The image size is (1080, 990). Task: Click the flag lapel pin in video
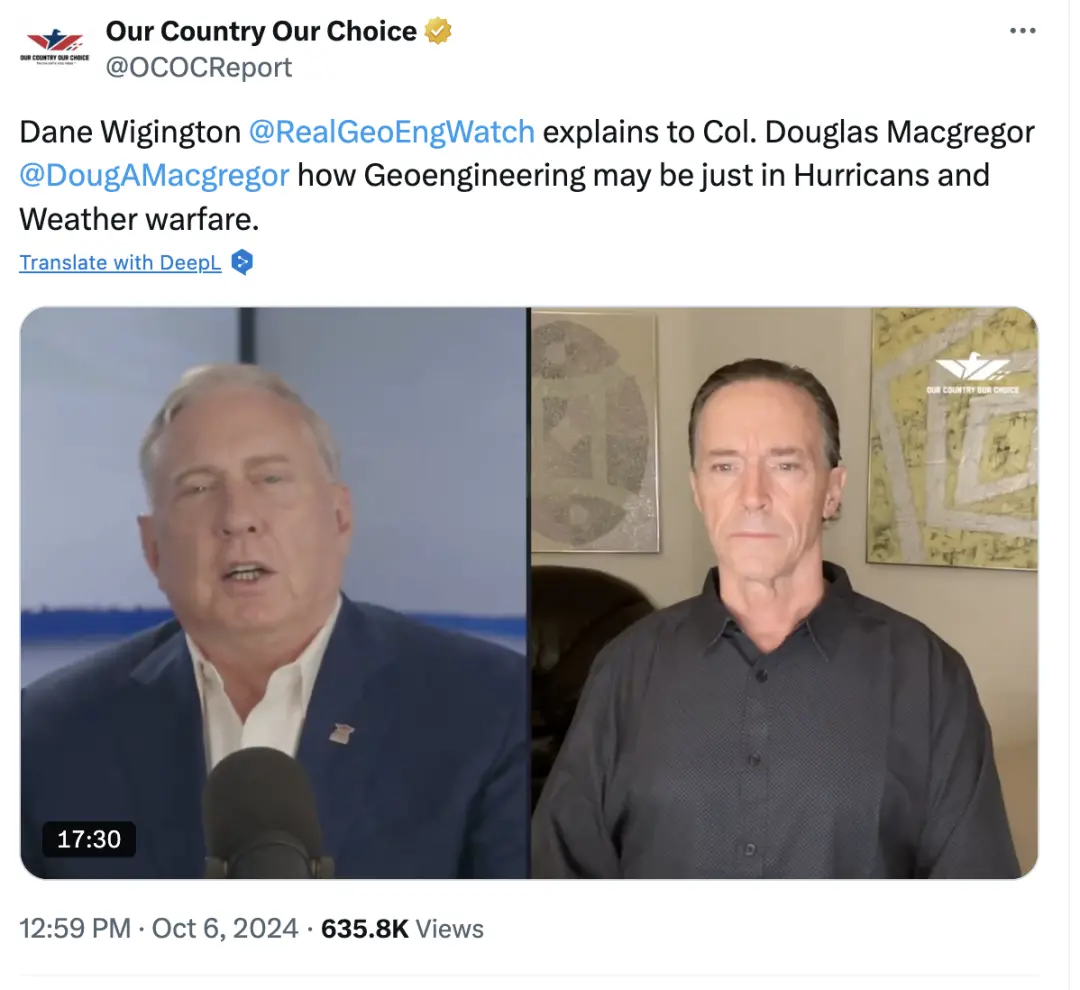click(341, 732)
